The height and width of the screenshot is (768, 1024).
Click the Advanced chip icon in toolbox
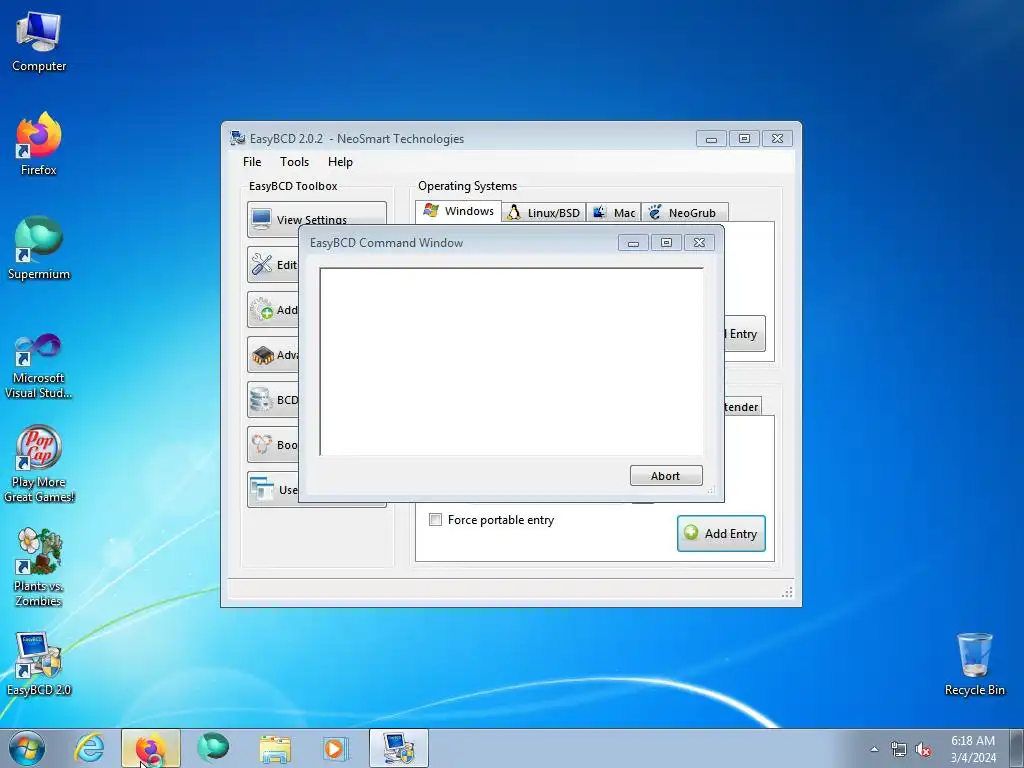tap(263, 355)
